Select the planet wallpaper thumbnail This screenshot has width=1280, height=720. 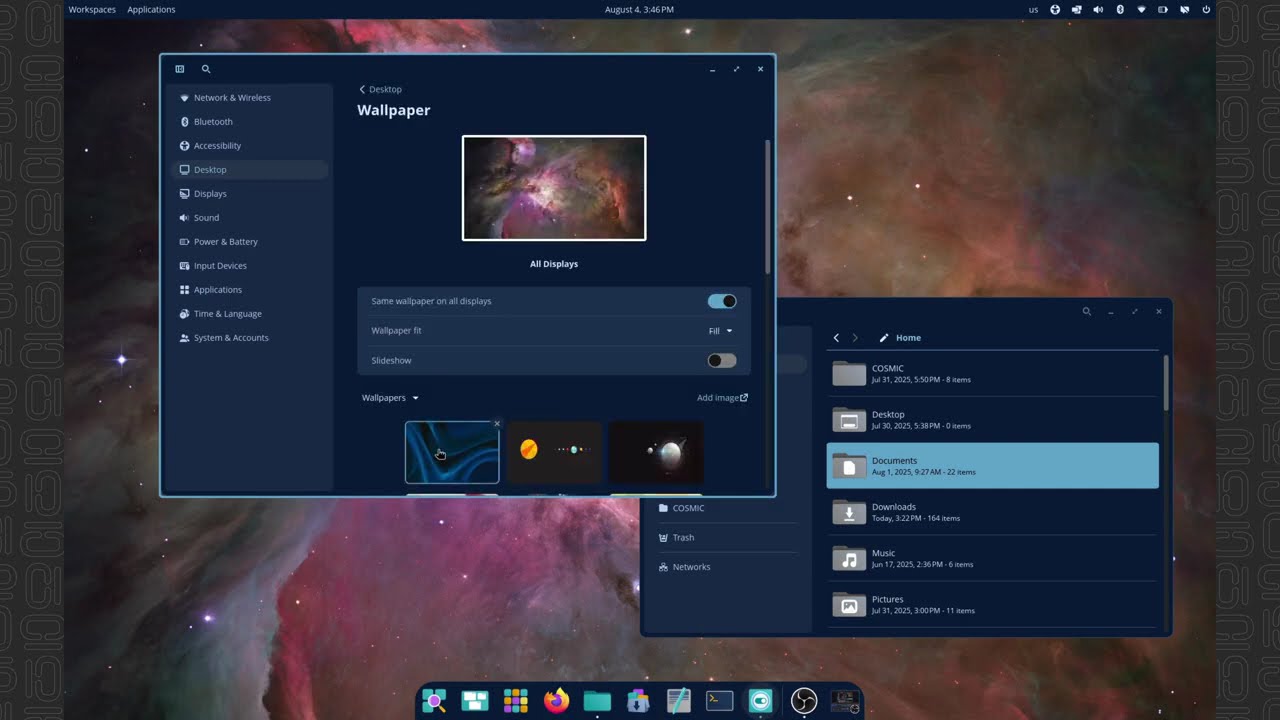click(656, 452)
